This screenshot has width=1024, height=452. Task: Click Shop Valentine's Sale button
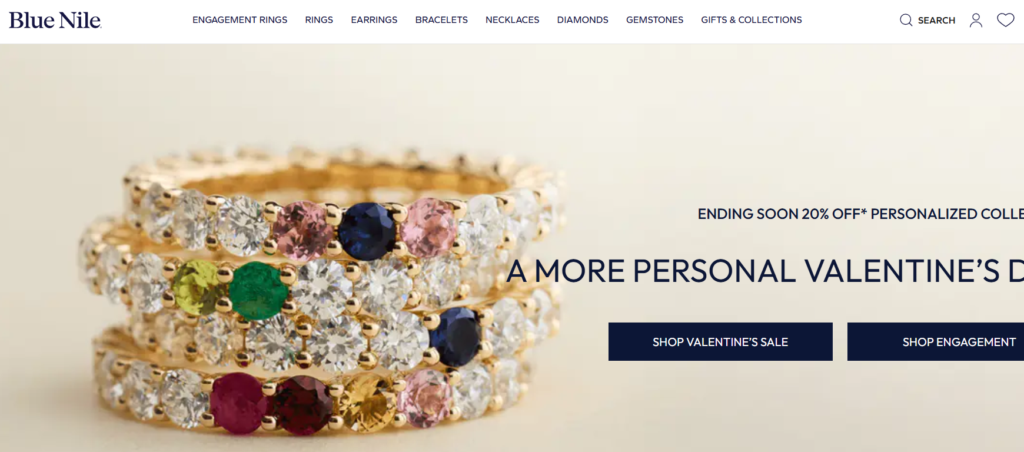coord(720,342)
